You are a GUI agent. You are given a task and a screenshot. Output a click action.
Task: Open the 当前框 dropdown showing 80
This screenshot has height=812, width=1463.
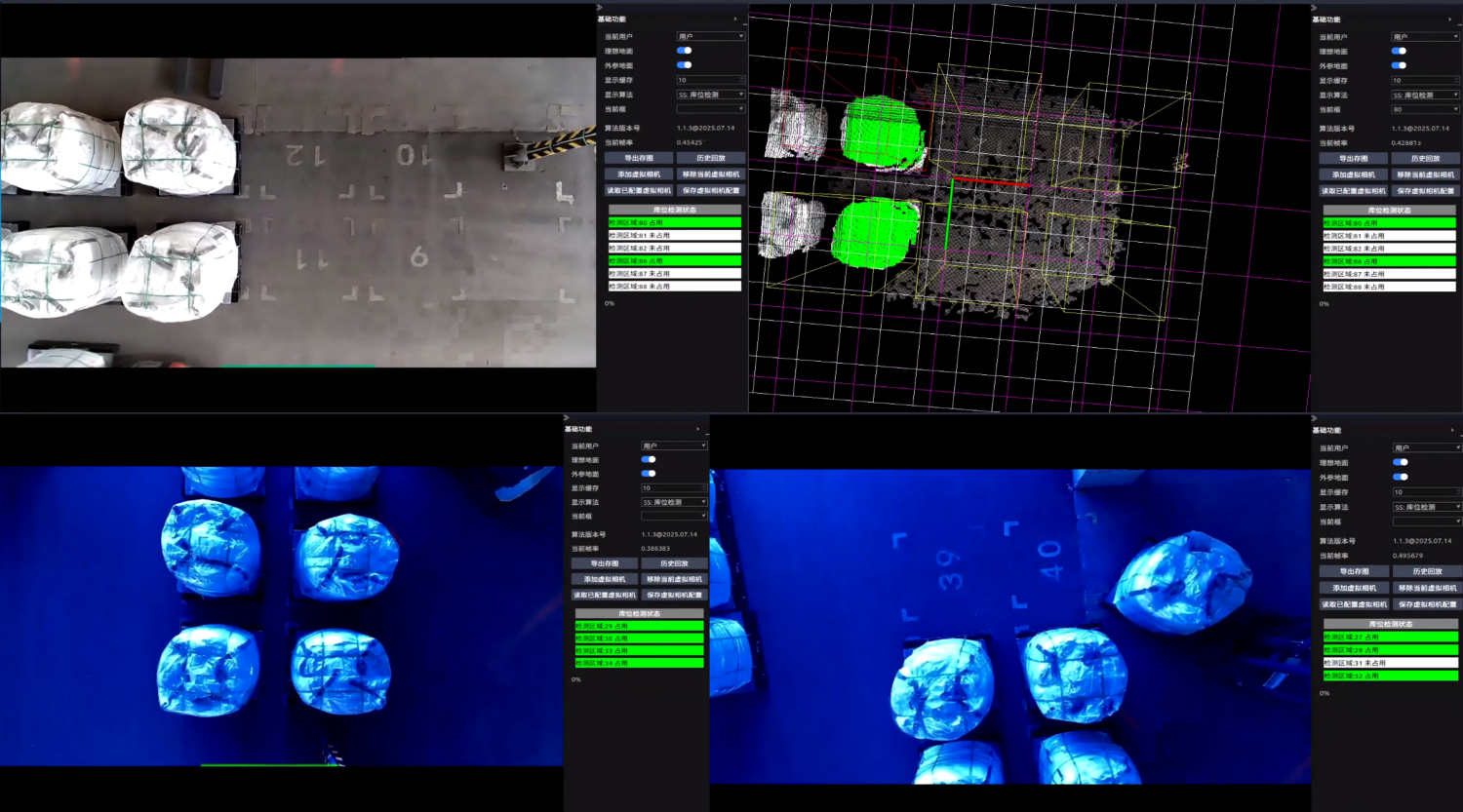(1424, 109)
